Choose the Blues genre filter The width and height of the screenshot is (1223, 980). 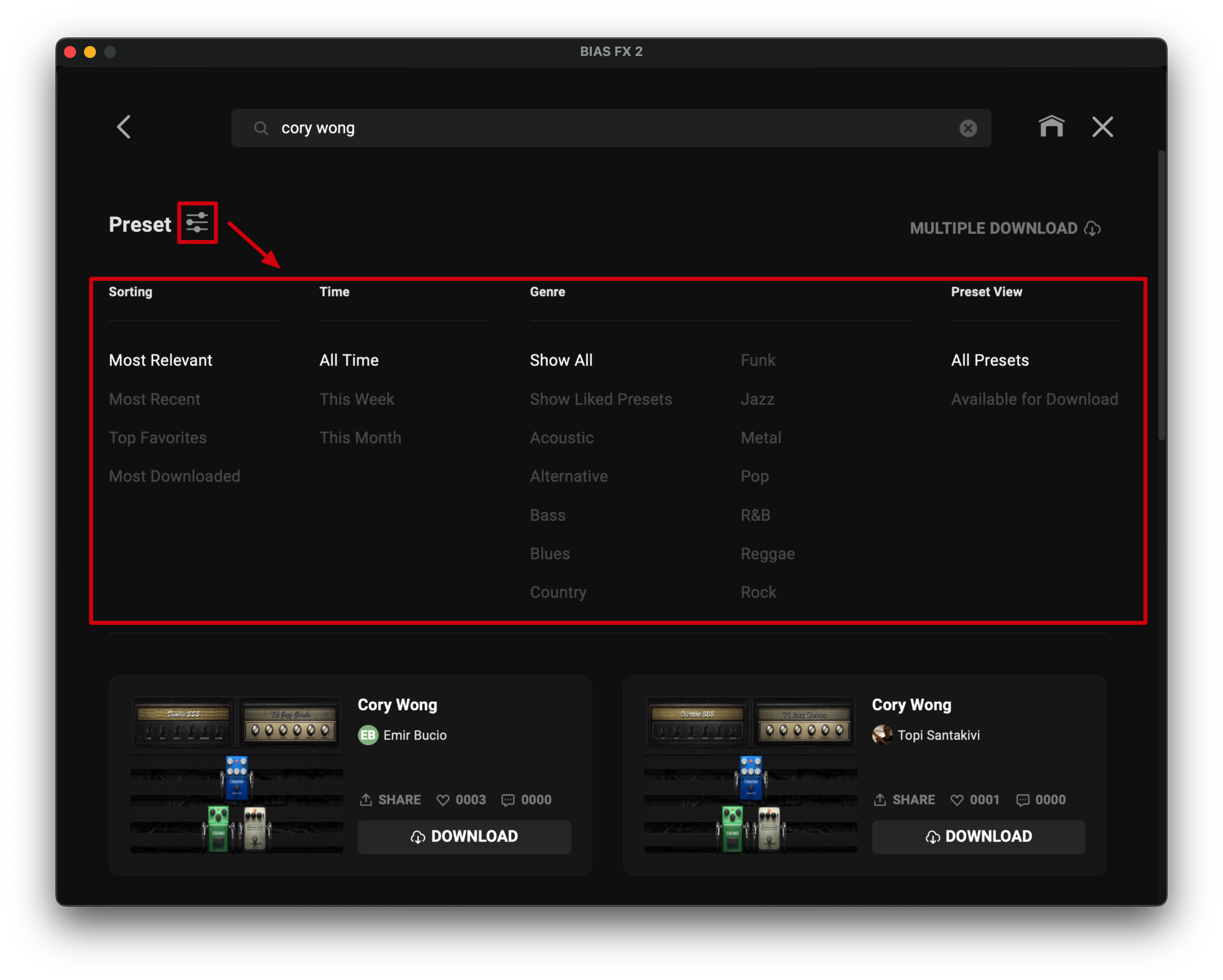[x=549, y=553]
